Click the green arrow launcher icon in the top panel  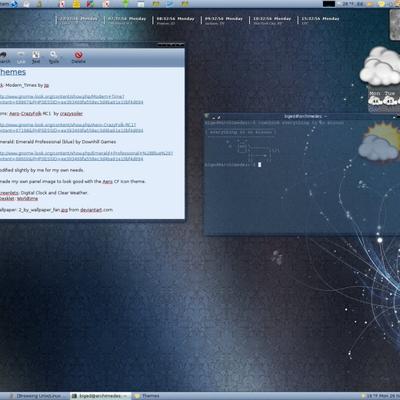tap(126, 4)
